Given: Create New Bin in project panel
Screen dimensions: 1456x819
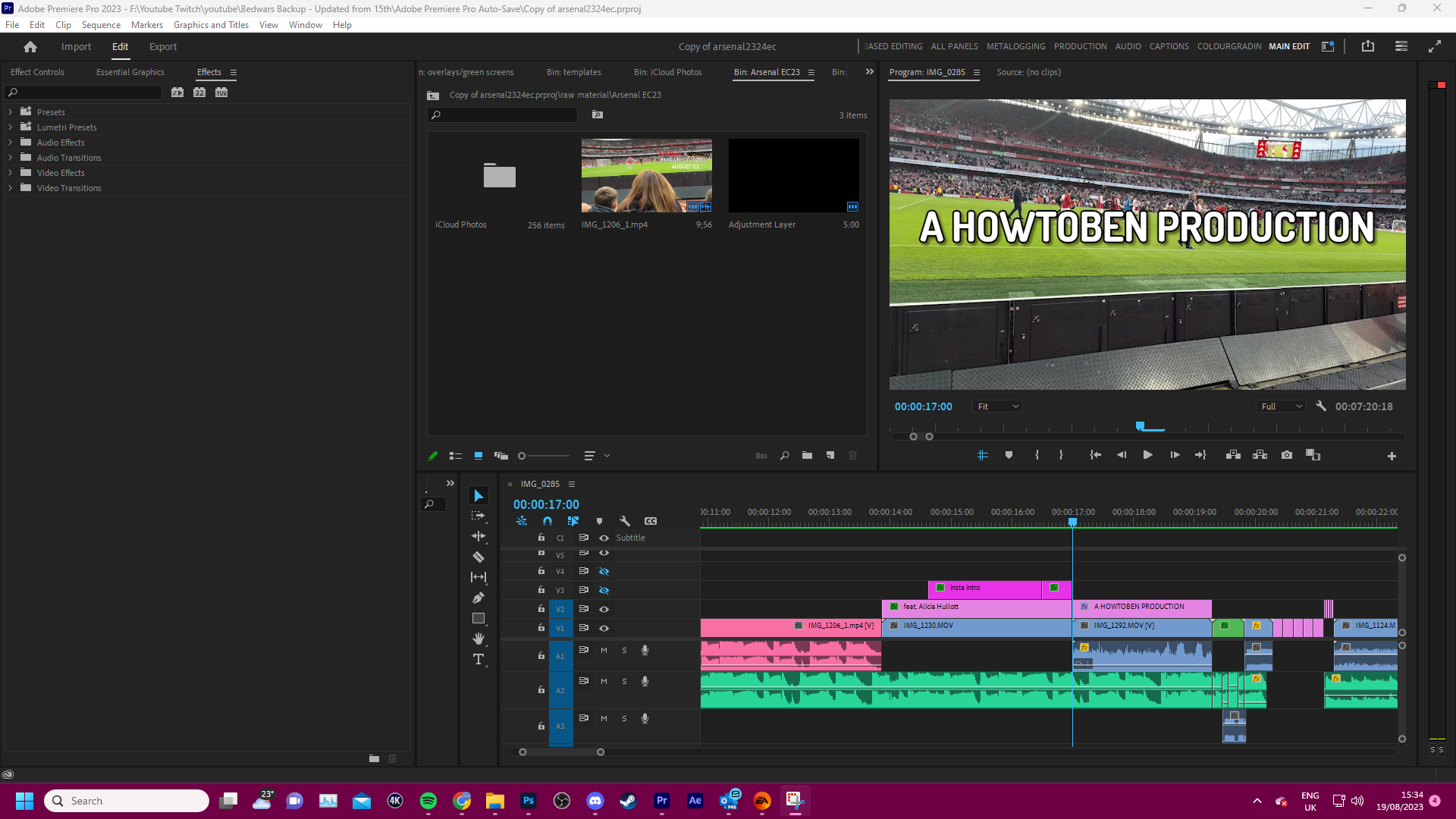Looking at the screenshot, I should (807, 456).
